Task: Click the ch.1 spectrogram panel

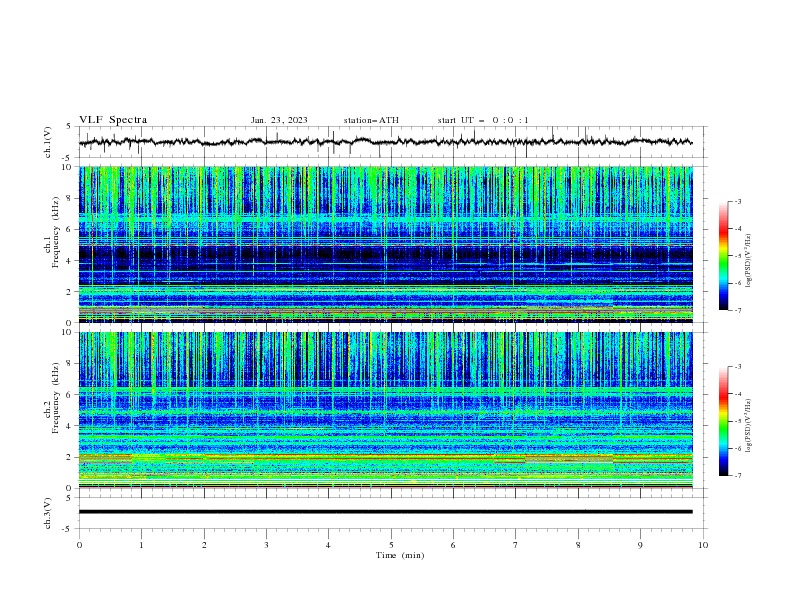Action: (x=386, y=244)
